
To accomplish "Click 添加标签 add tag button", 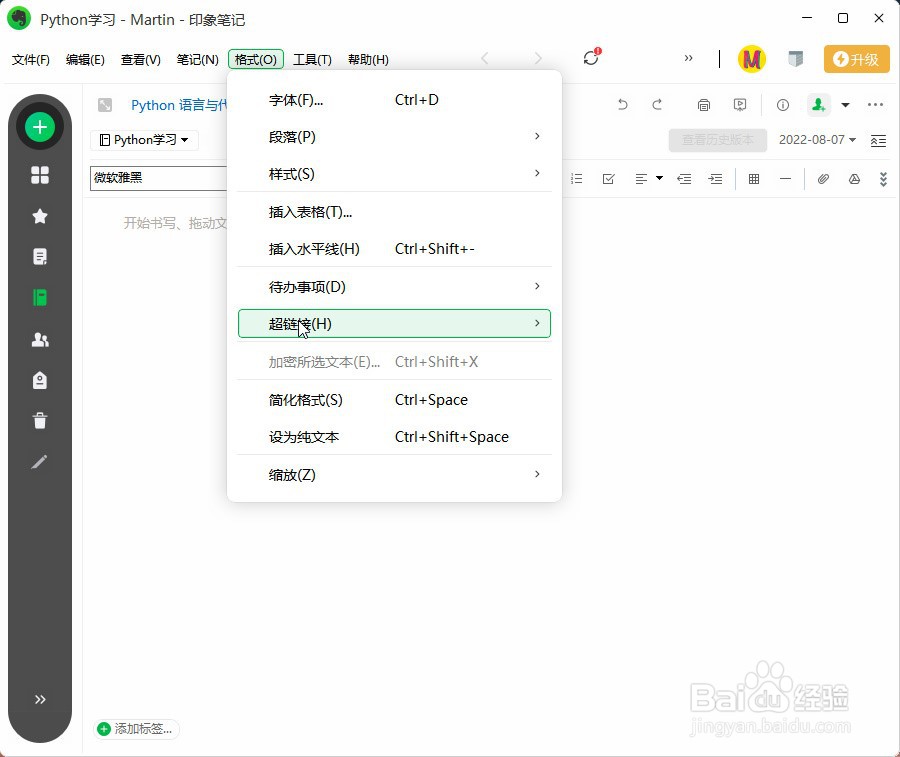I will 136,729.
